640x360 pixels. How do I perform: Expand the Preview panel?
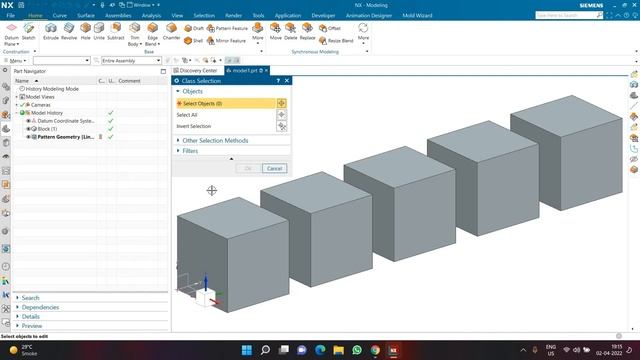click(x=18, y=326)
